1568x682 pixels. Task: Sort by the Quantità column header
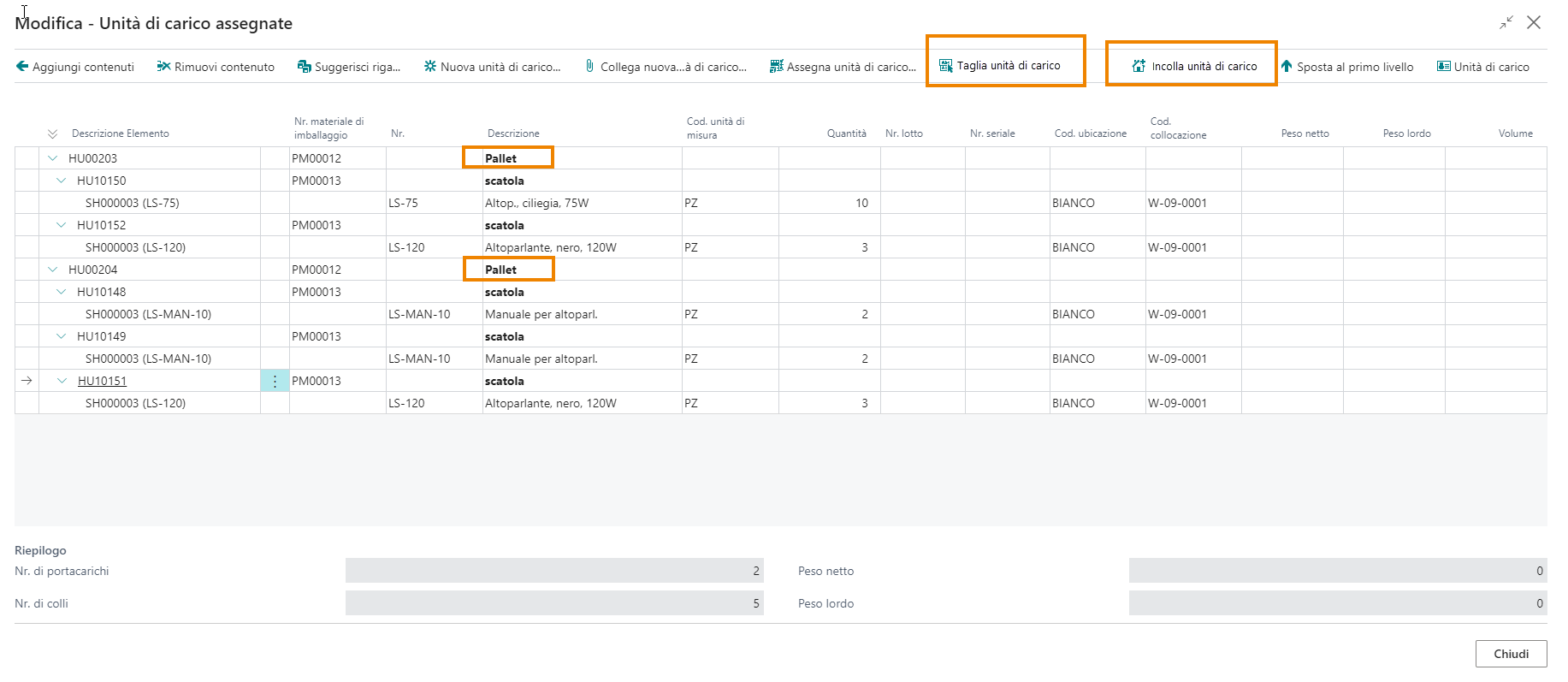click(x=846, y=133)
